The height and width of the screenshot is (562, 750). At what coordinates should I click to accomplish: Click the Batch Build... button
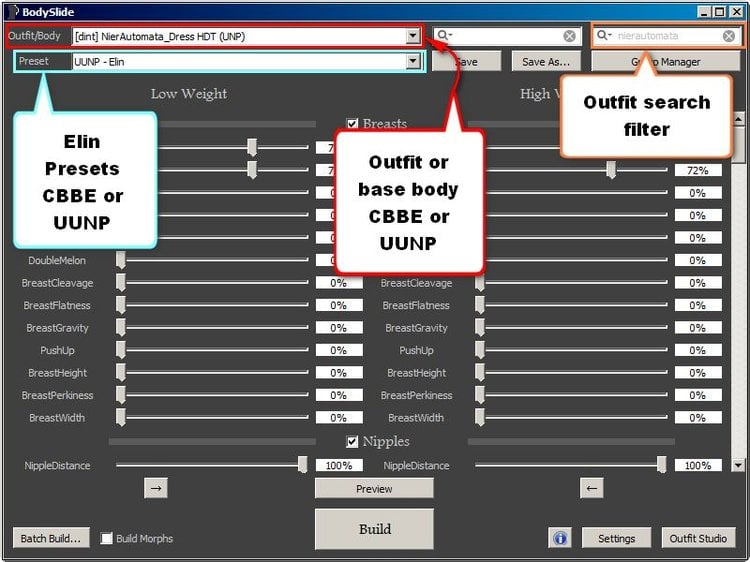(x=51, y=538)
